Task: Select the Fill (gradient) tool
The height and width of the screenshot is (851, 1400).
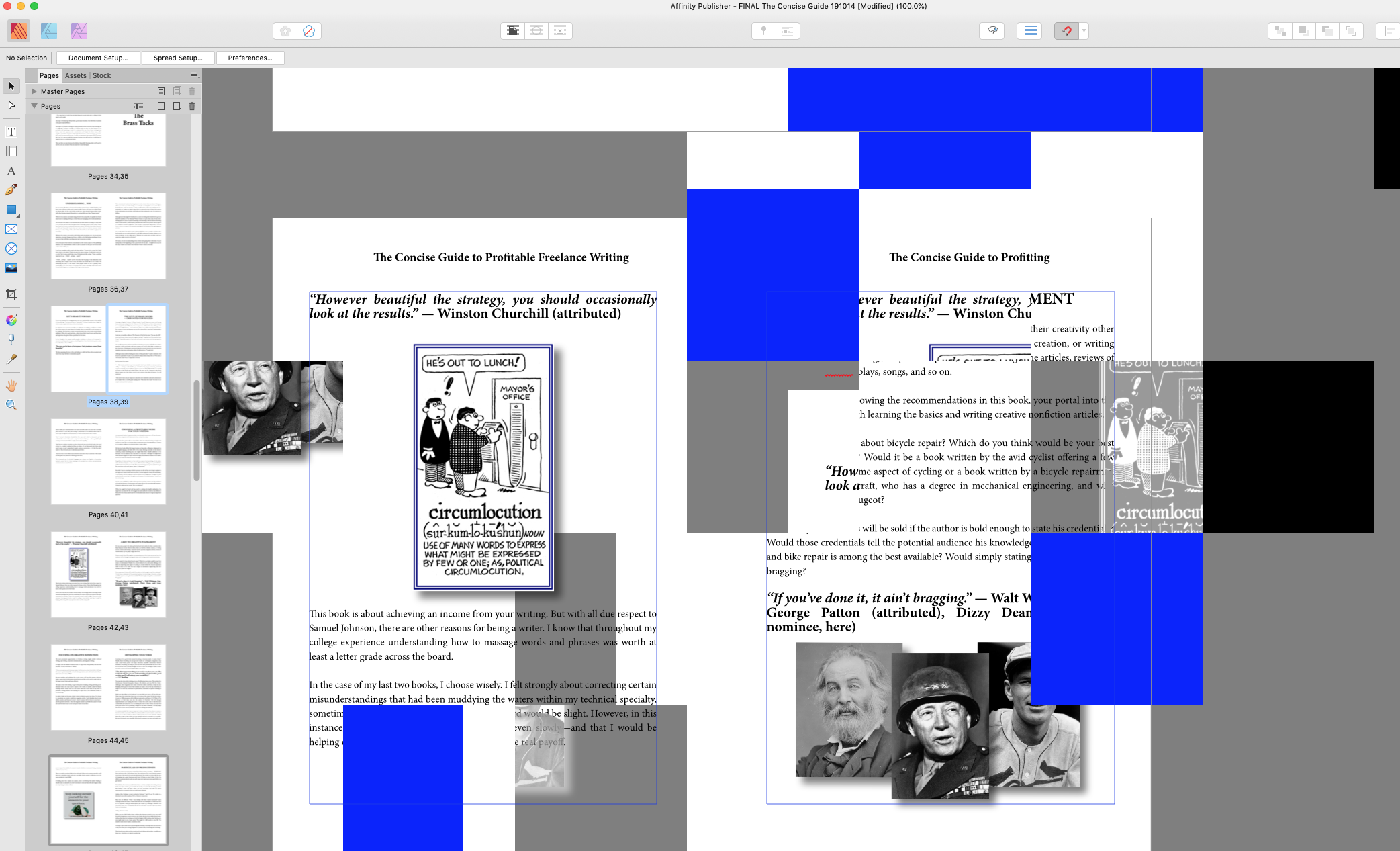Action: coord(11,320)
